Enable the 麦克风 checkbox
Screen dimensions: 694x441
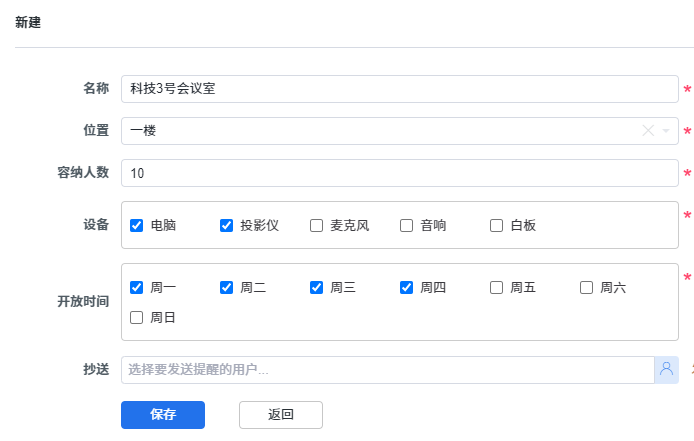[x=316, y=225]
